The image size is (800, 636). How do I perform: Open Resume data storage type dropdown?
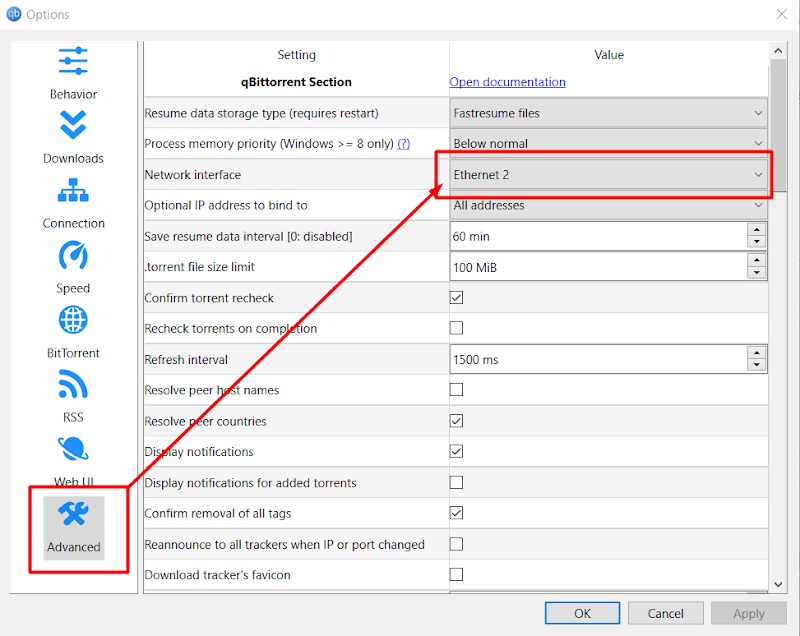pos(608,113)
